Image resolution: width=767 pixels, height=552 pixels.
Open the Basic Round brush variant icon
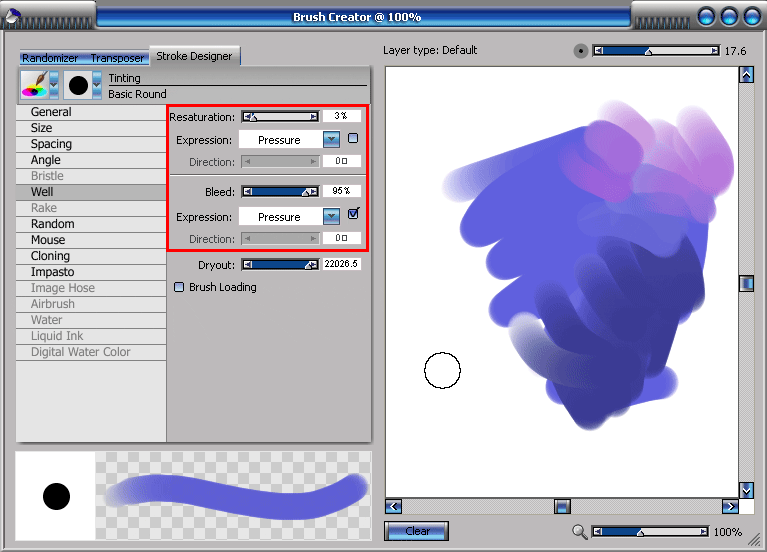point(78,85)
